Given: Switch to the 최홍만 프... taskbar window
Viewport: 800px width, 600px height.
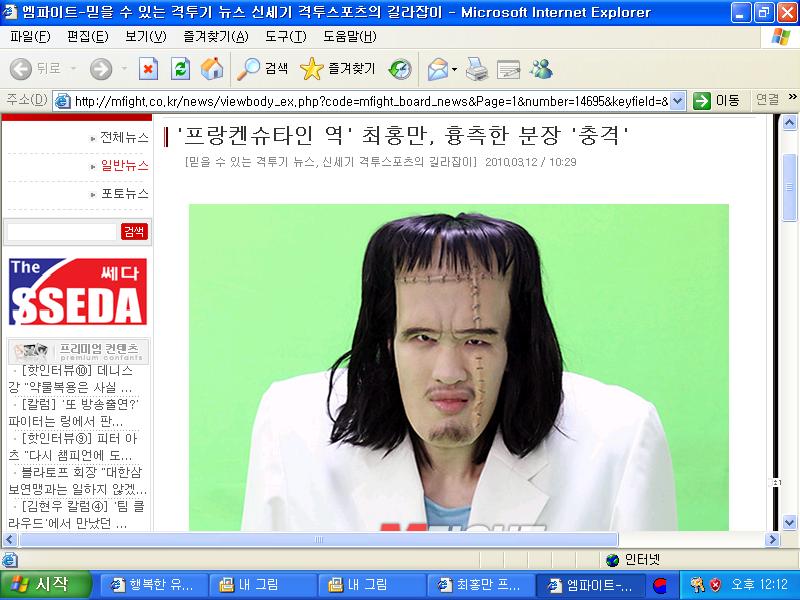Looking at the screenshot, I should coord(481,585).
